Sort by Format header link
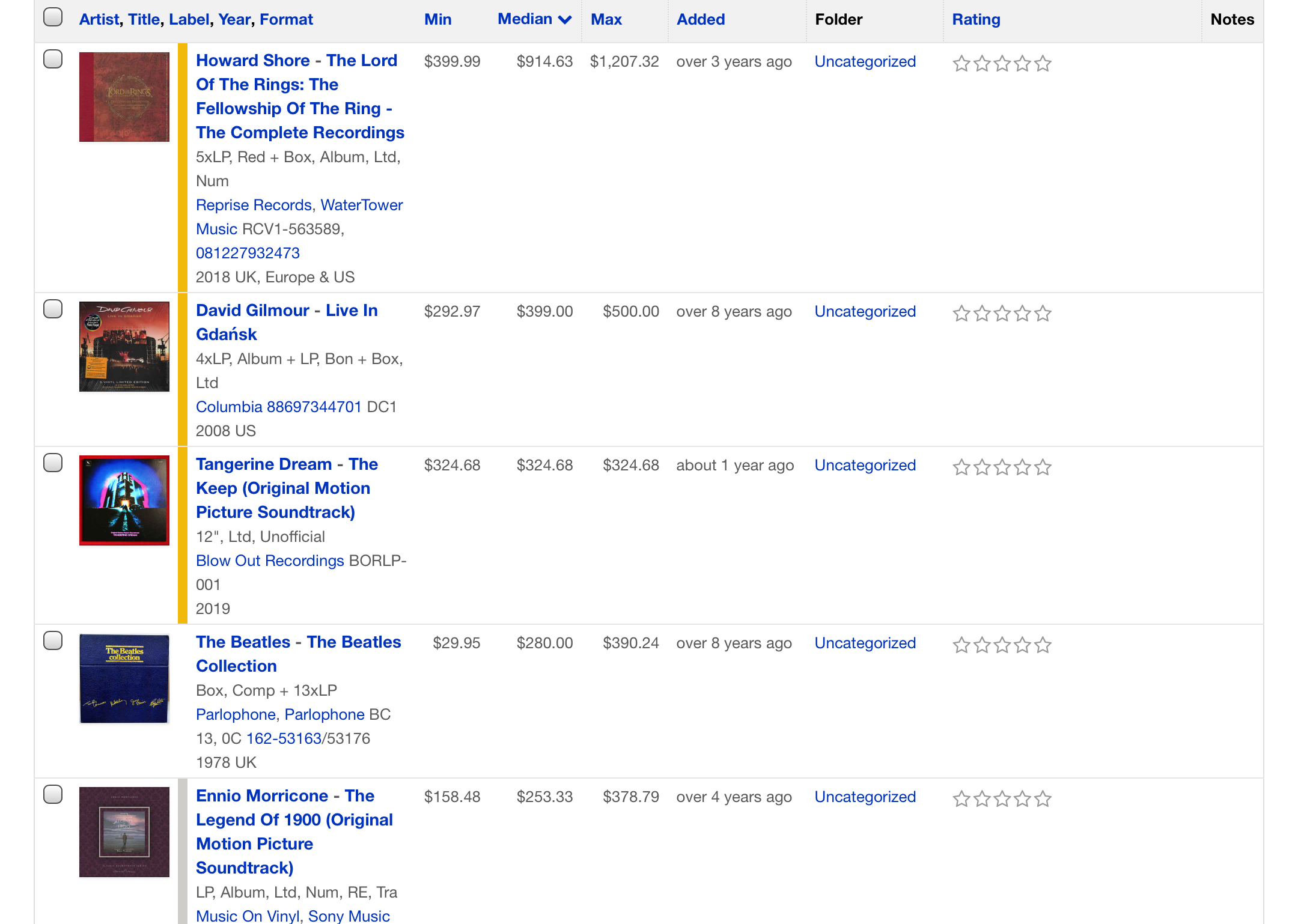The width and height of the screenshot is (1298, 924). click(286, 19)
